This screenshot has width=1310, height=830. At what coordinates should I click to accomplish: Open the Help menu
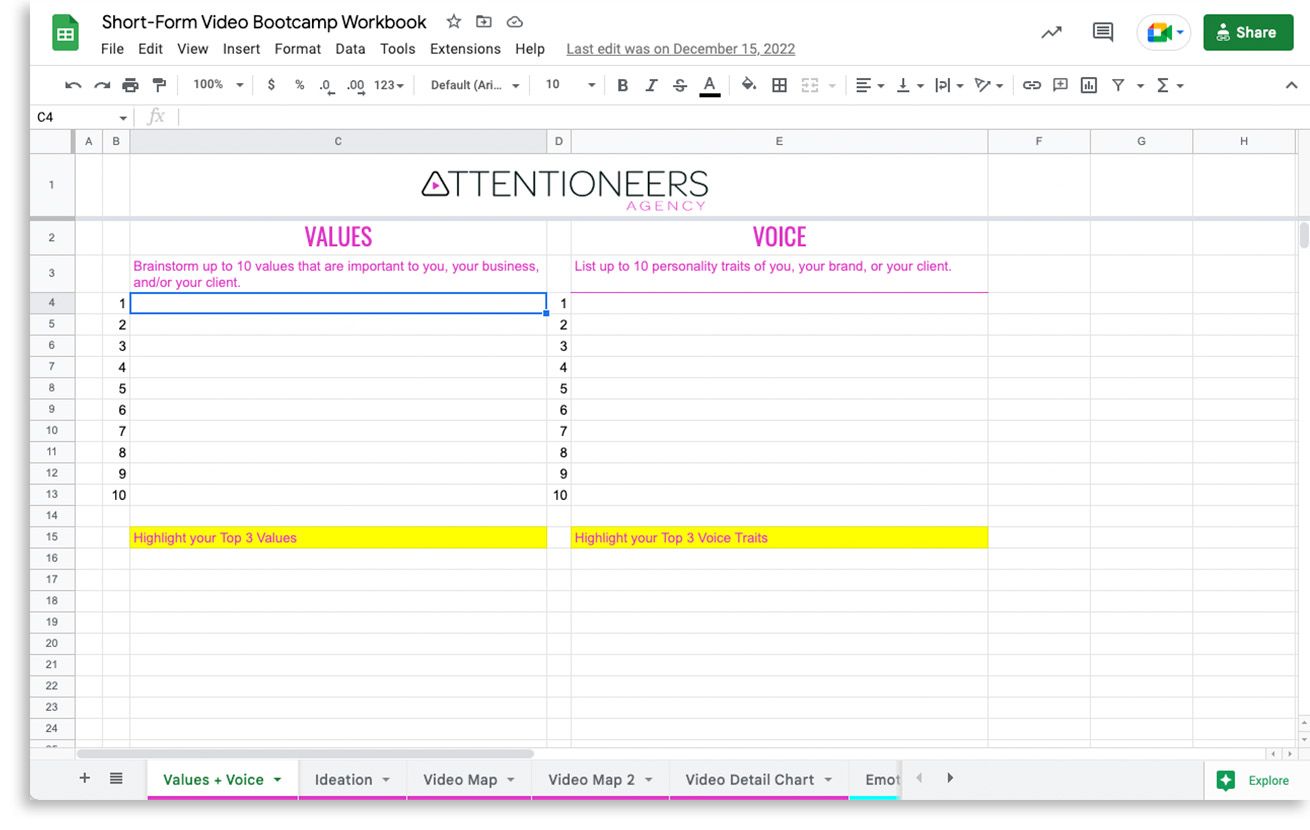[x=530, y=49]
